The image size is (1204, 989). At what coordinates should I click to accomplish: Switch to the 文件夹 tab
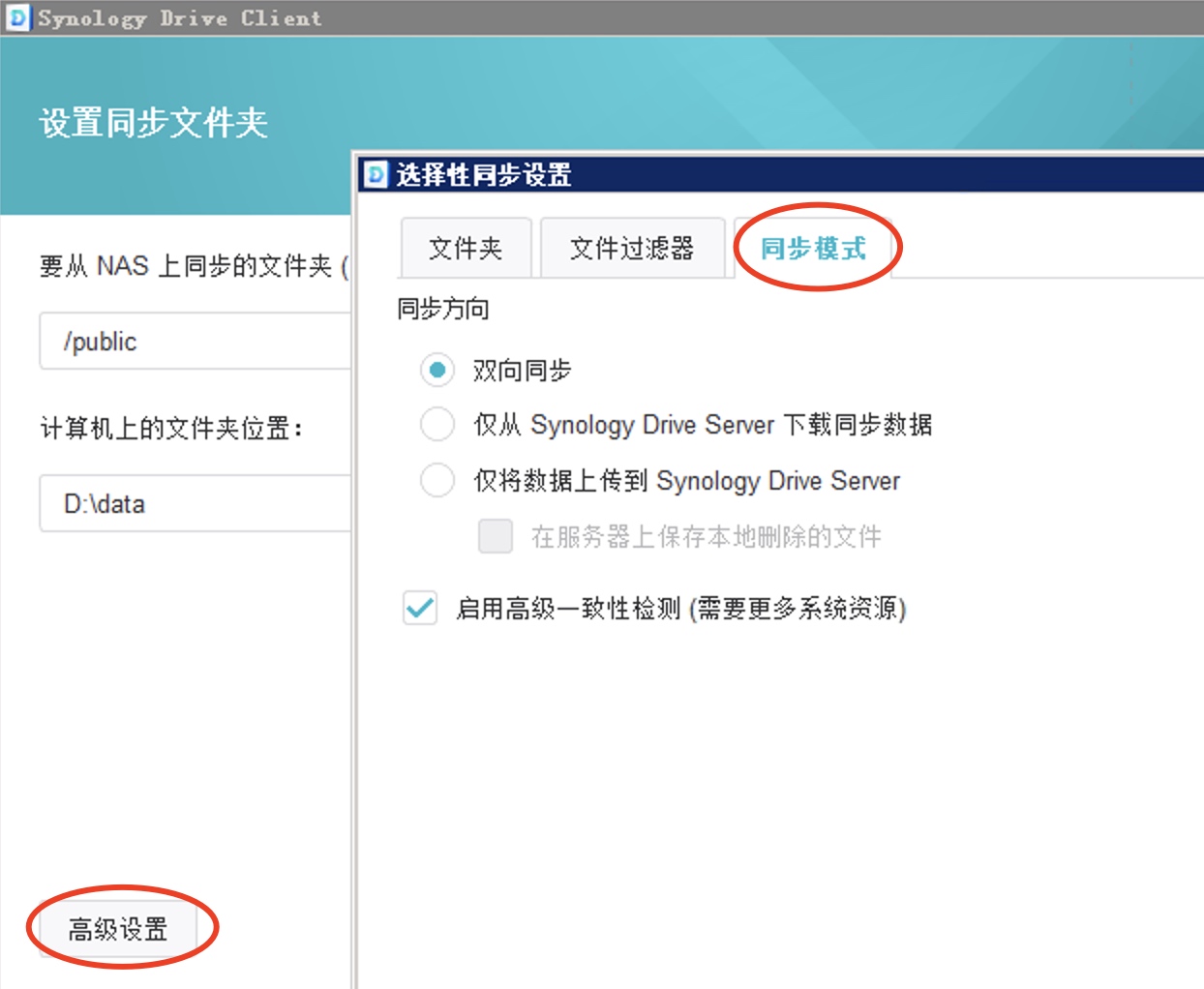pyautogui.click(x=466, y=249)
